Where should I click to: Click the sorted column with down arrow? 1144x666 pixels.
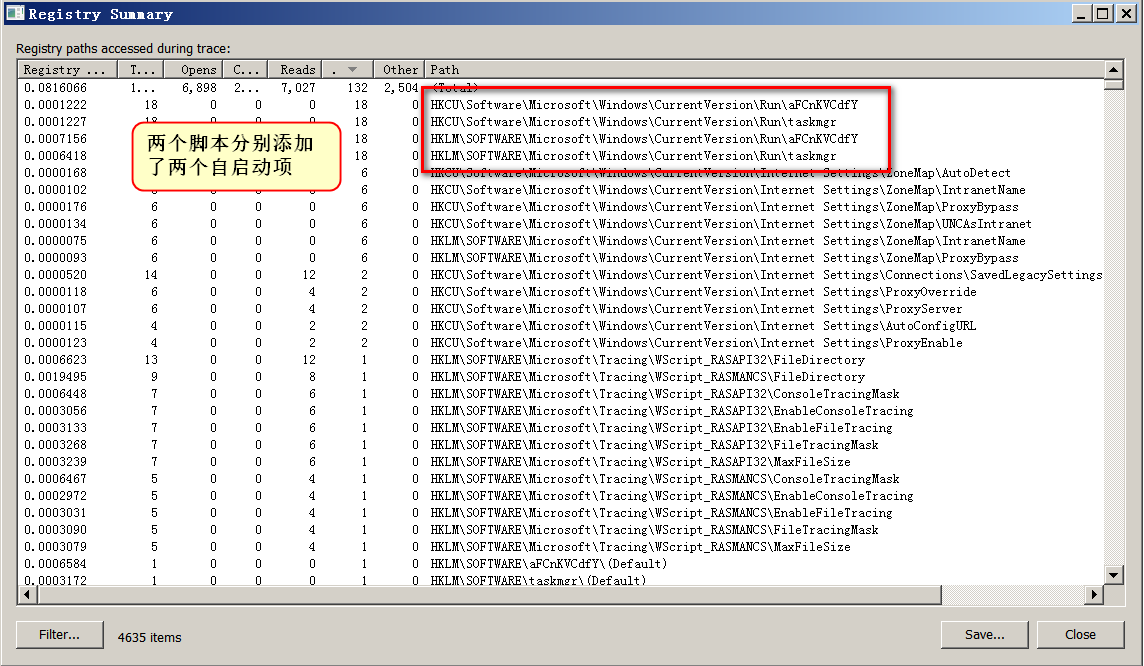tap(347, 69)
